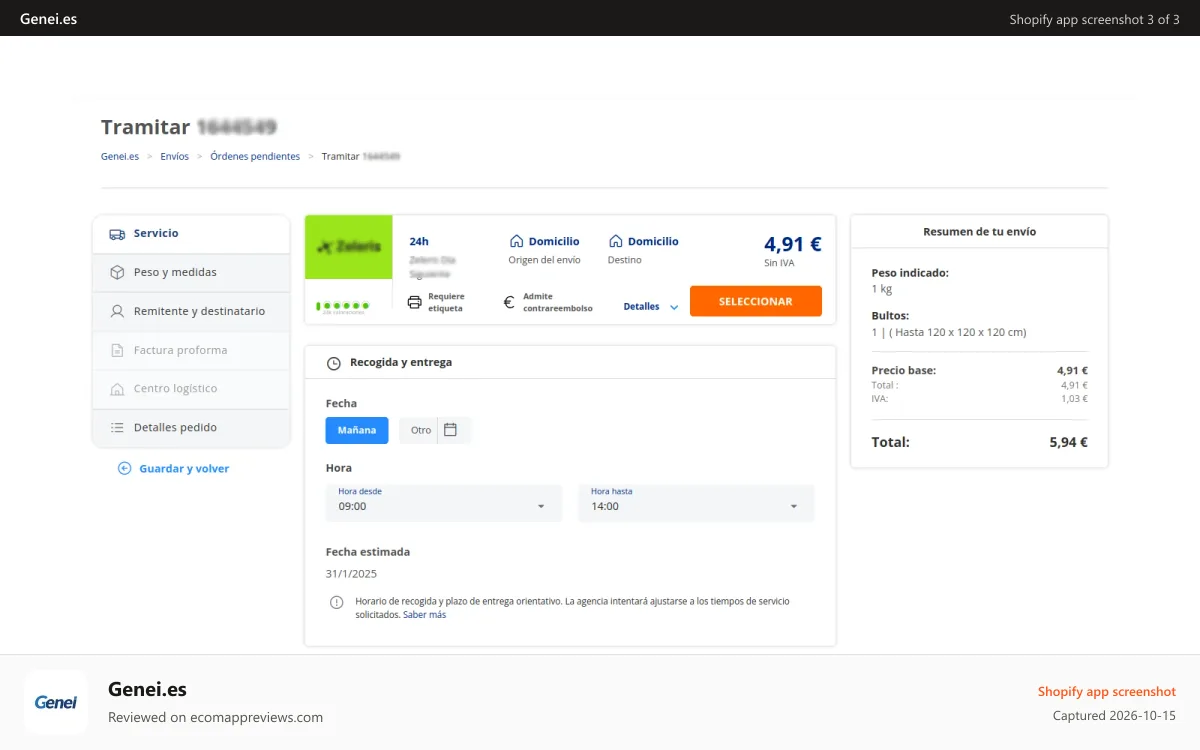The width and height of the screenshot is (1200, 750).
Task: Choose Otro as the pickup date option
Action: [x=421, y=430]
